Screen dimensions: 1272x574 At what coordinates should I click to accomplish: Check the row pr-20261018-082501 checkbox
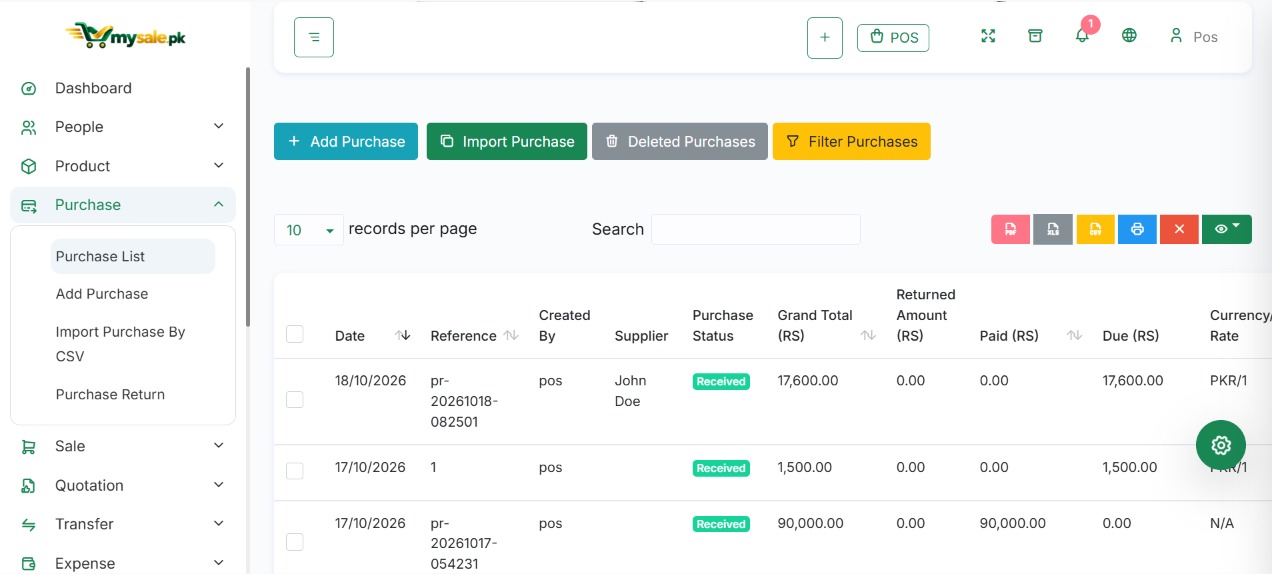point(294,399)
